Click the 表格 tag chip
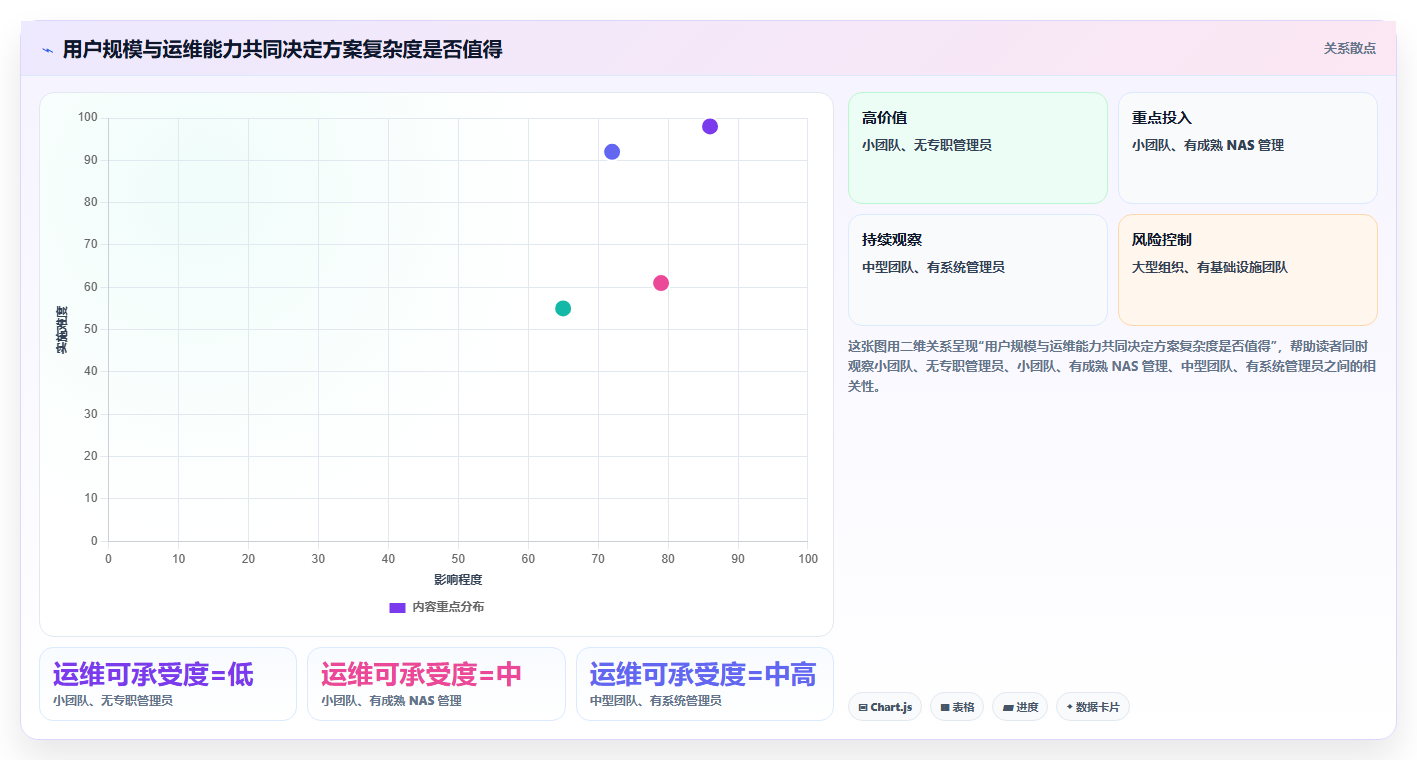 point(957,707)
